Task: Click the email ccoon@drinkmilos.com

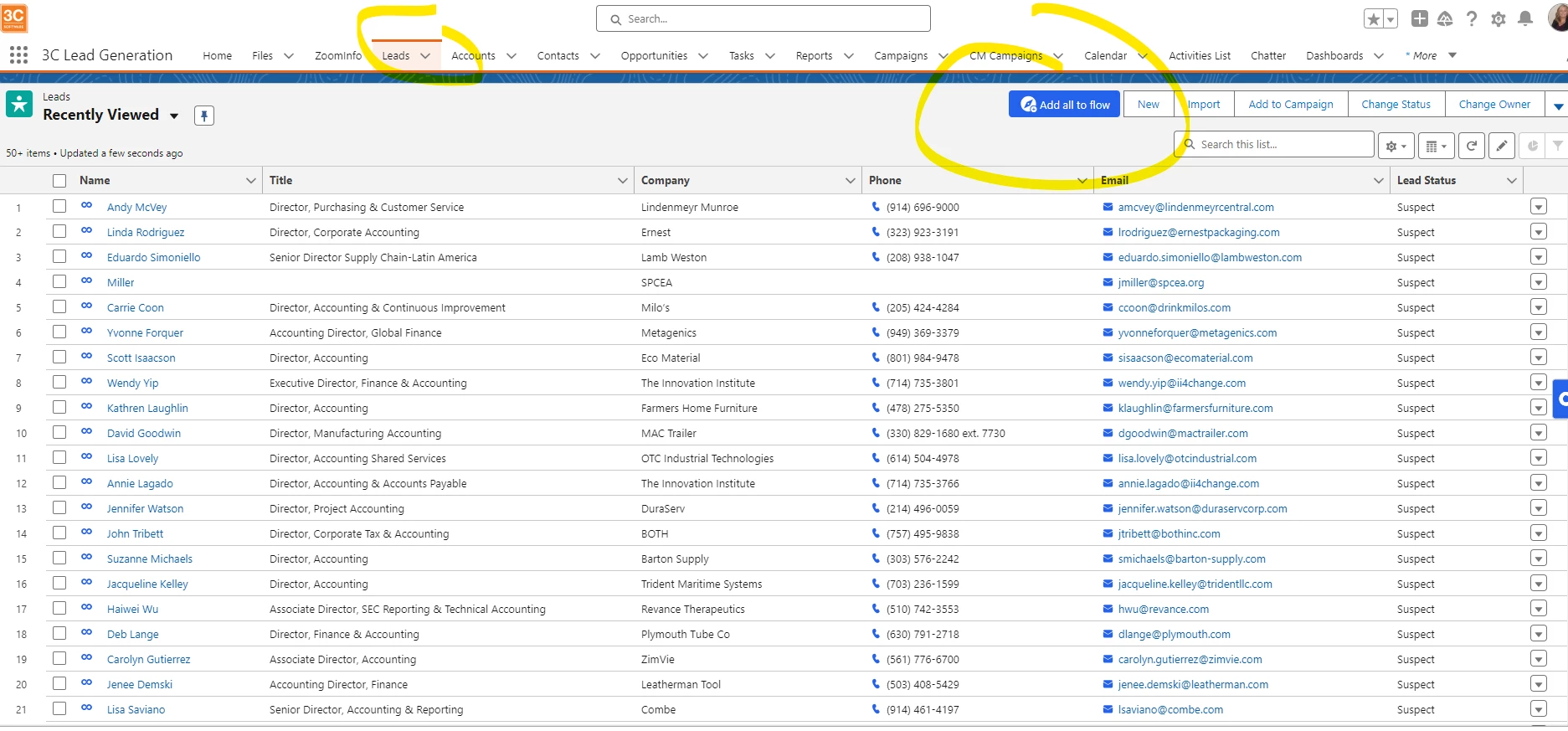Action: click(1174, 308)
